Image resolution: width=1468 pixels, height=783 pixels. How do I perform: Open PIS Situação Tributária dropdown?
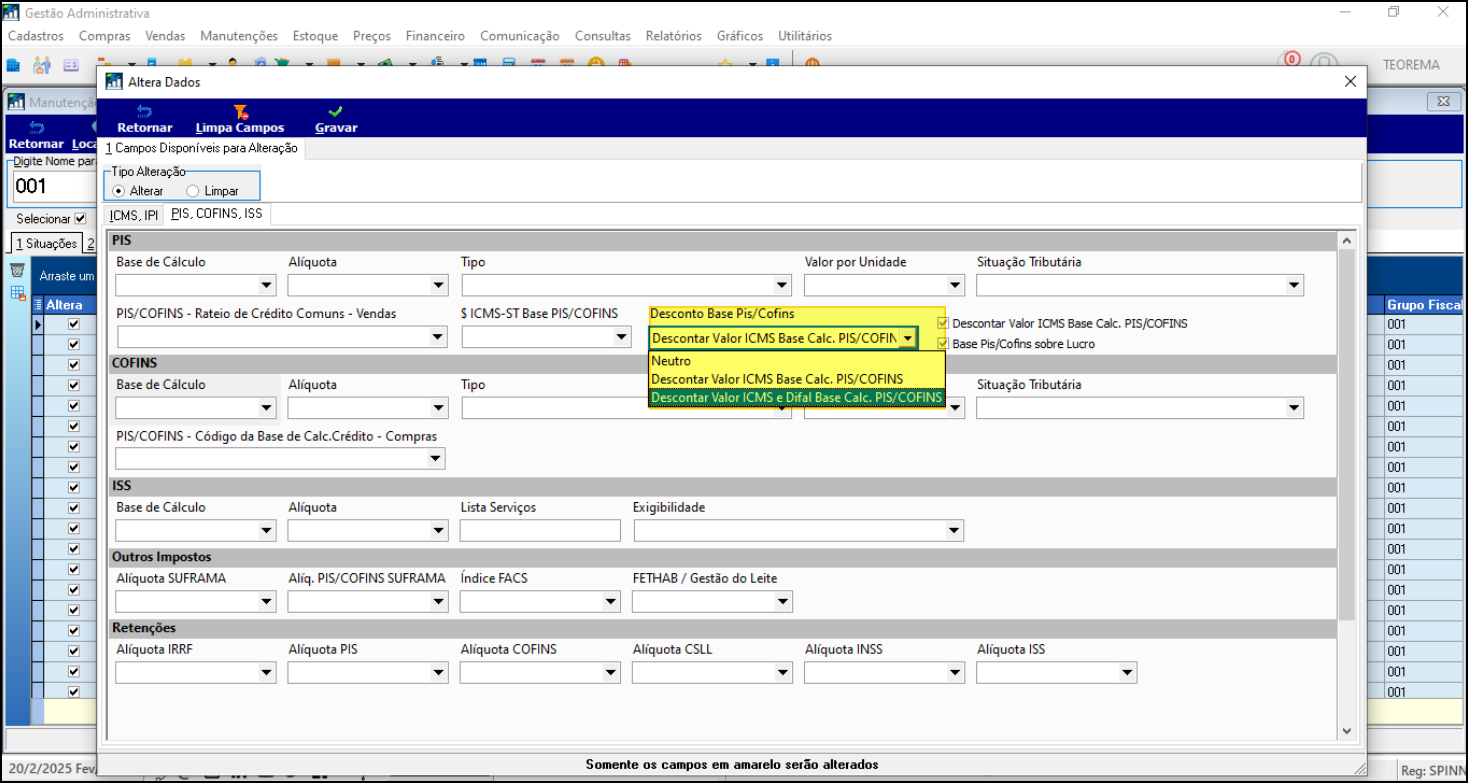(1294, 286)
